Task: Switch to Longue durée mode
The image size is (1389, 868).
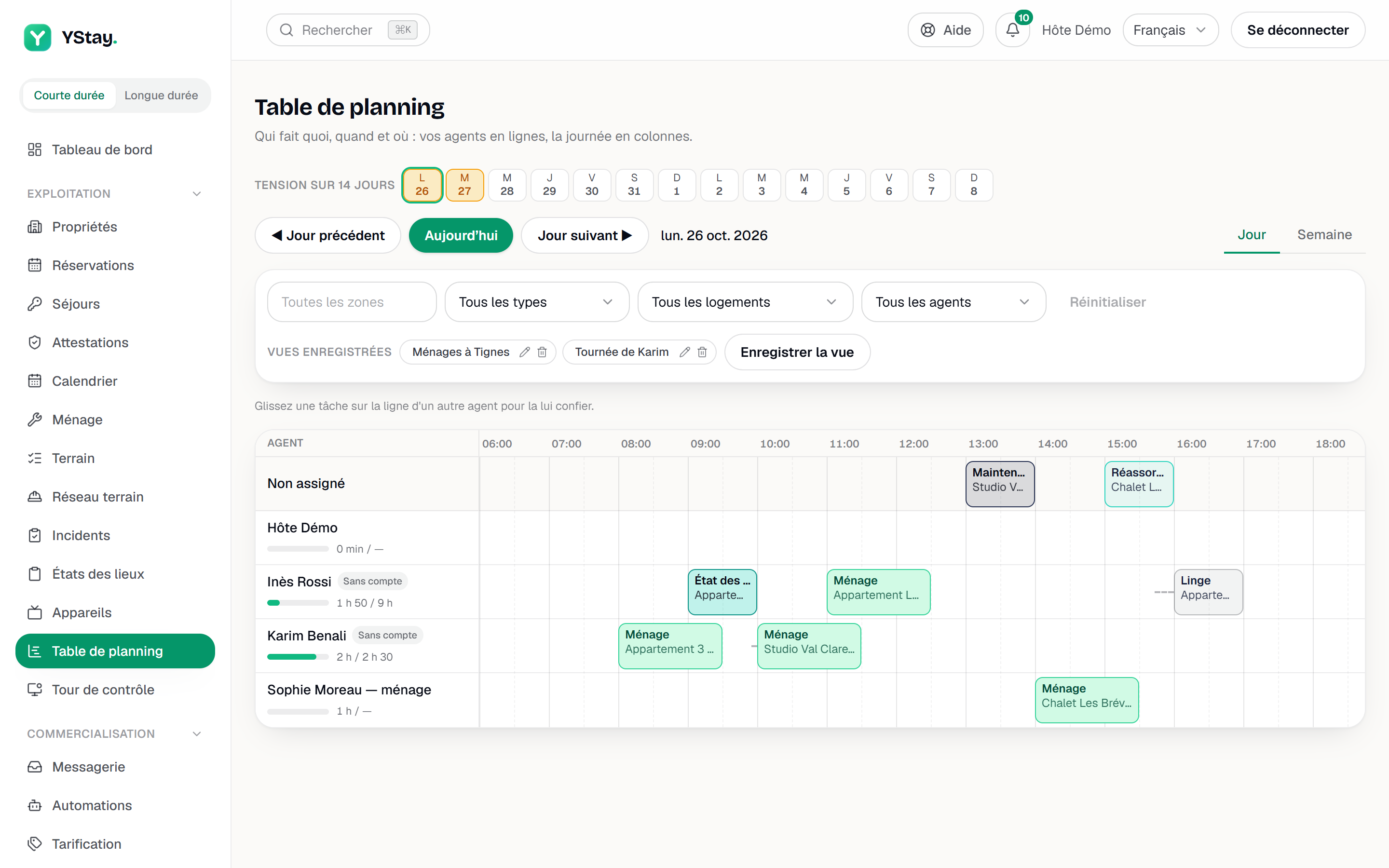Action: click(x=161, y=95)
